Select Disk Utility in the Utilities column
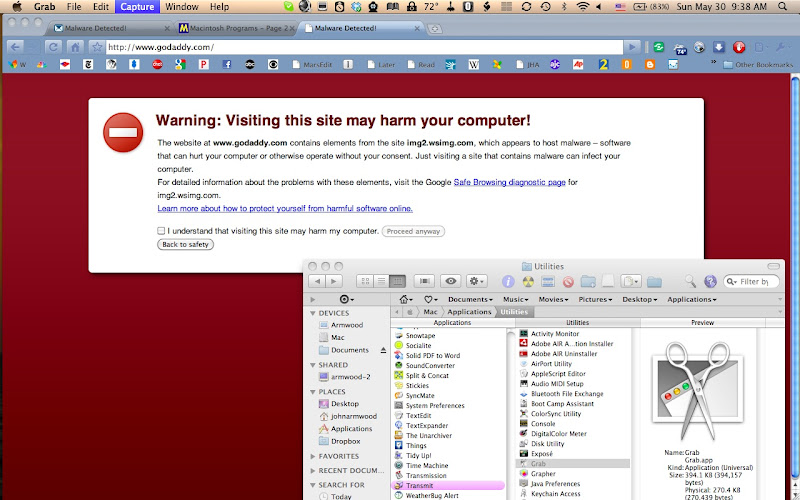This screenshot has height=500, width=800. [x=547, y=444]
